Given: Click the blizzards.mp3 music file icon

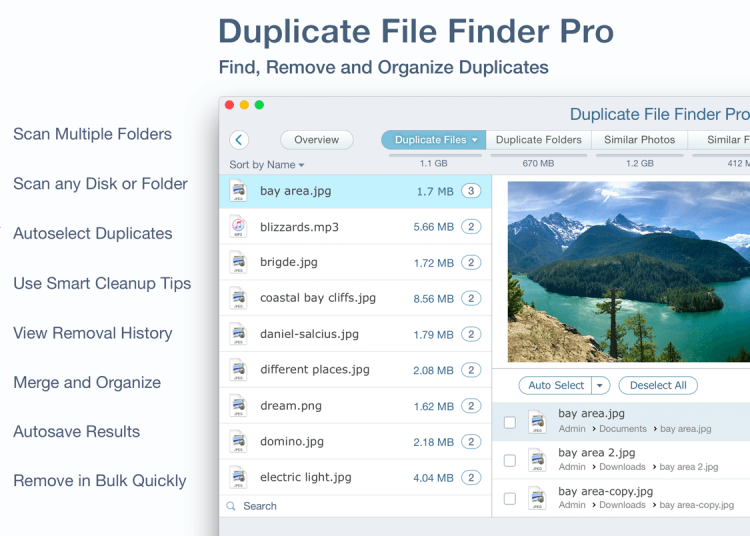Looking at the screenshot, I should 238,227.
